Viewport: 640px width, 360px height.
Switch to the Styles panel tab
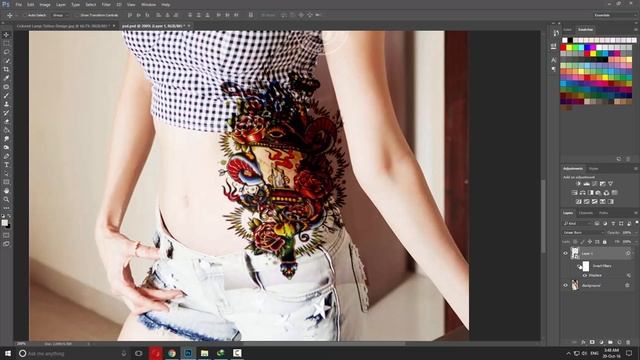[593, 169]
